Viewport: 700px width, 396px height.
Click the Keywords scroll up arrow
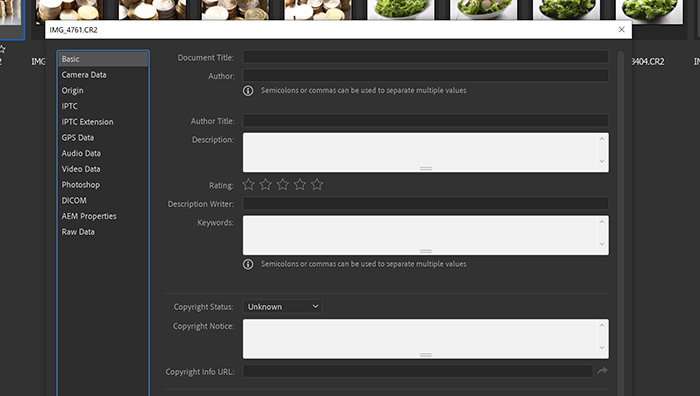pyautogui.click(x=602, y=222)
